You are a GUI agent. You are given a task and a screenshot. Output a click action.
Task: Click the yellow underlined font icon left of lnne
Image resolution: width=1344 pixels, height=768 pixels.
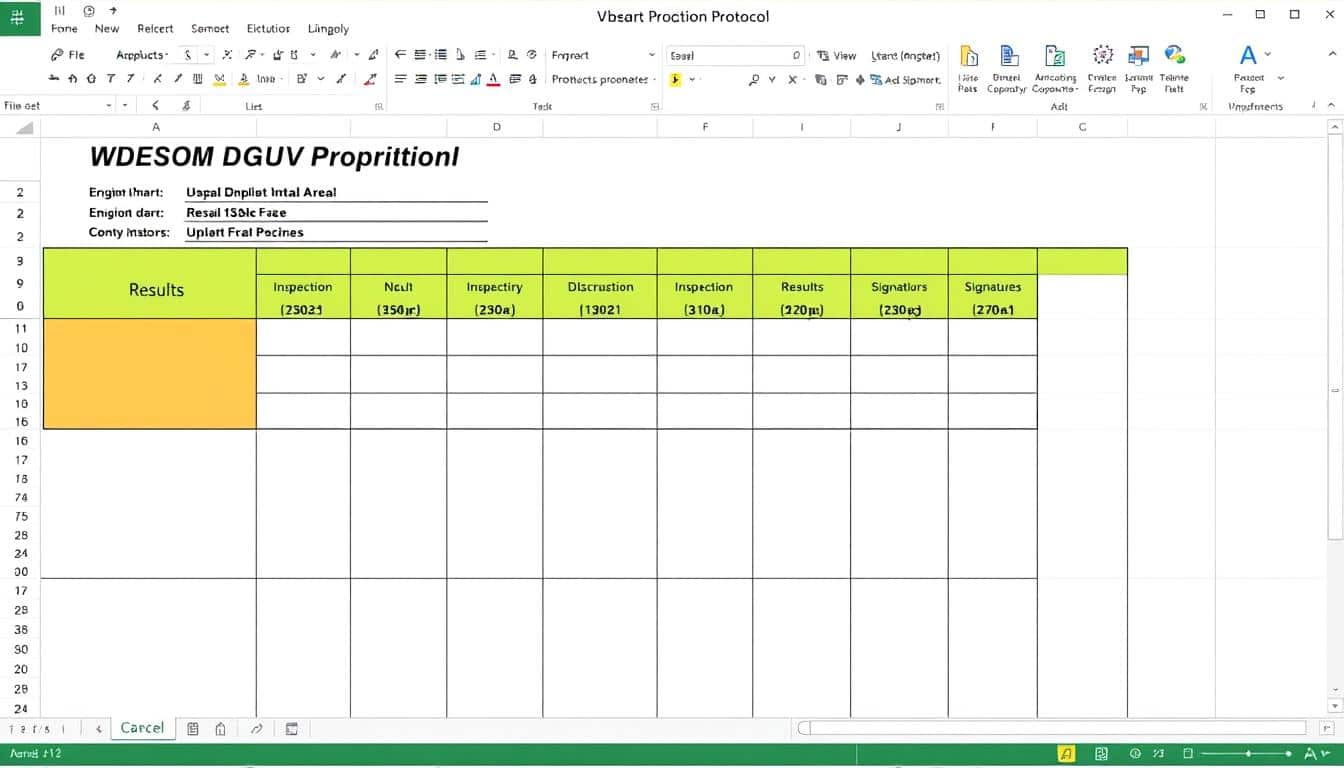pyautogui.click(x=246, y=79)
